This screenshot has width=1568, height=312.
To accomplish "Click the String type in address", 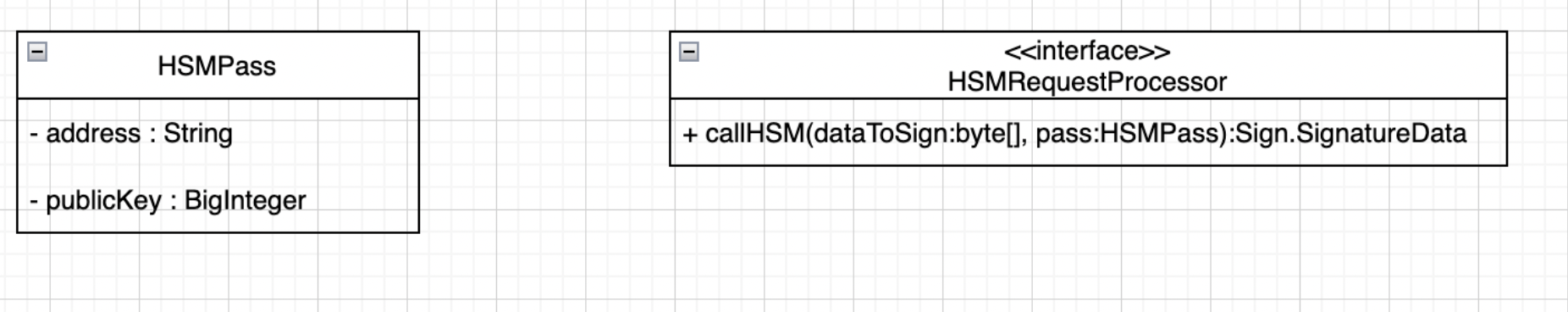I will pyautogui.click(x=197, y=134).
